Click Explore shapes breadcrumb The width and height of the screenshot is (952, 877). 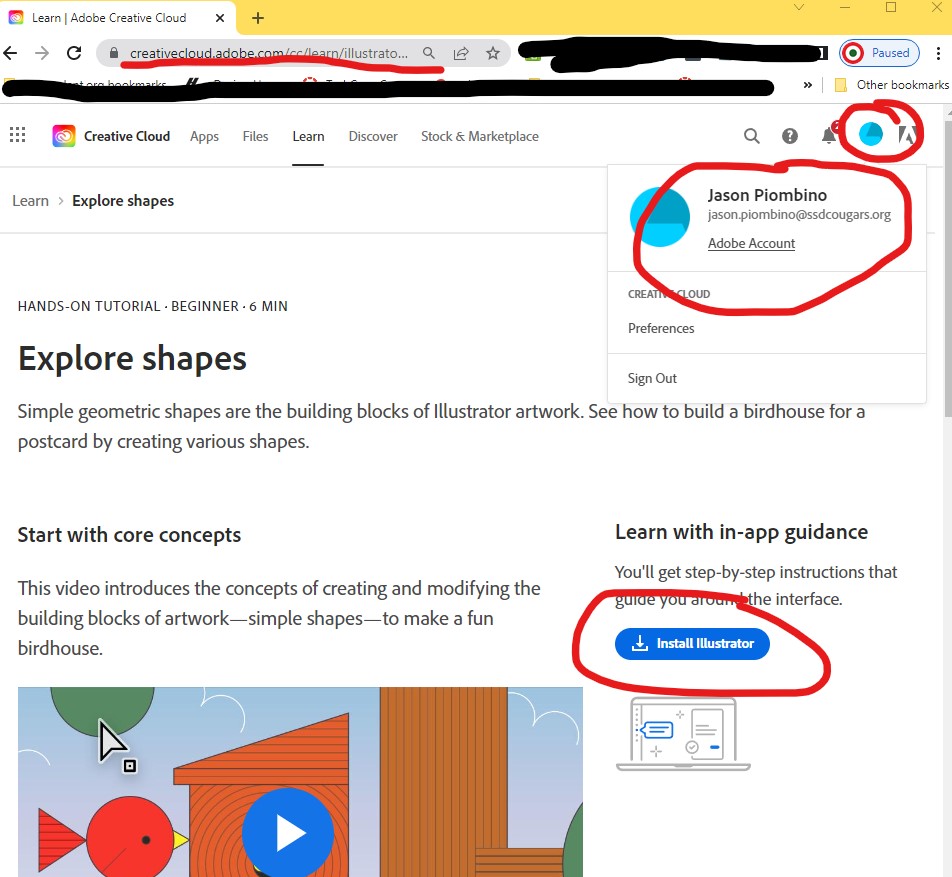123,201
